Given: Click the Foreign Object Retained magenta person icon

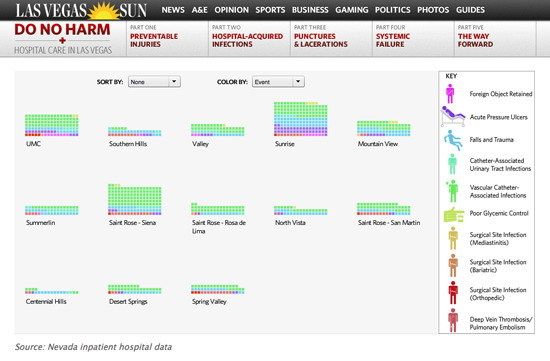Looking at the screenshot, I should tap(450, 94).
